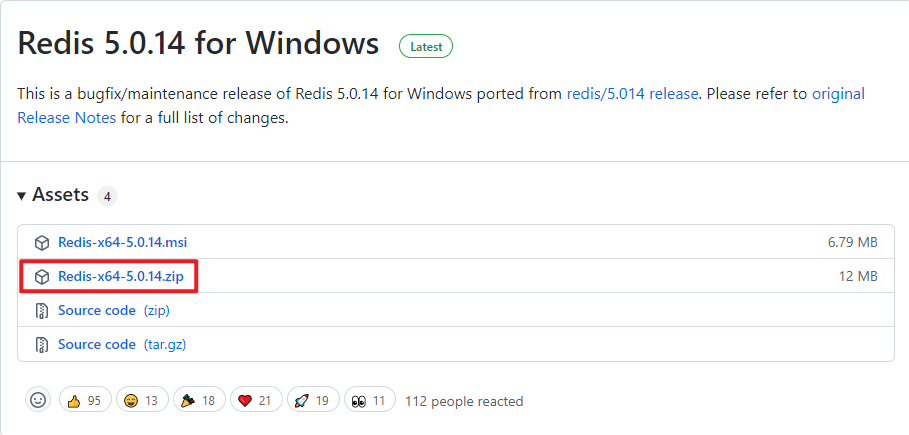Open the smiley add-reaction picker
This screenshot has width=909, height=435.
click(x=38, y=400)
